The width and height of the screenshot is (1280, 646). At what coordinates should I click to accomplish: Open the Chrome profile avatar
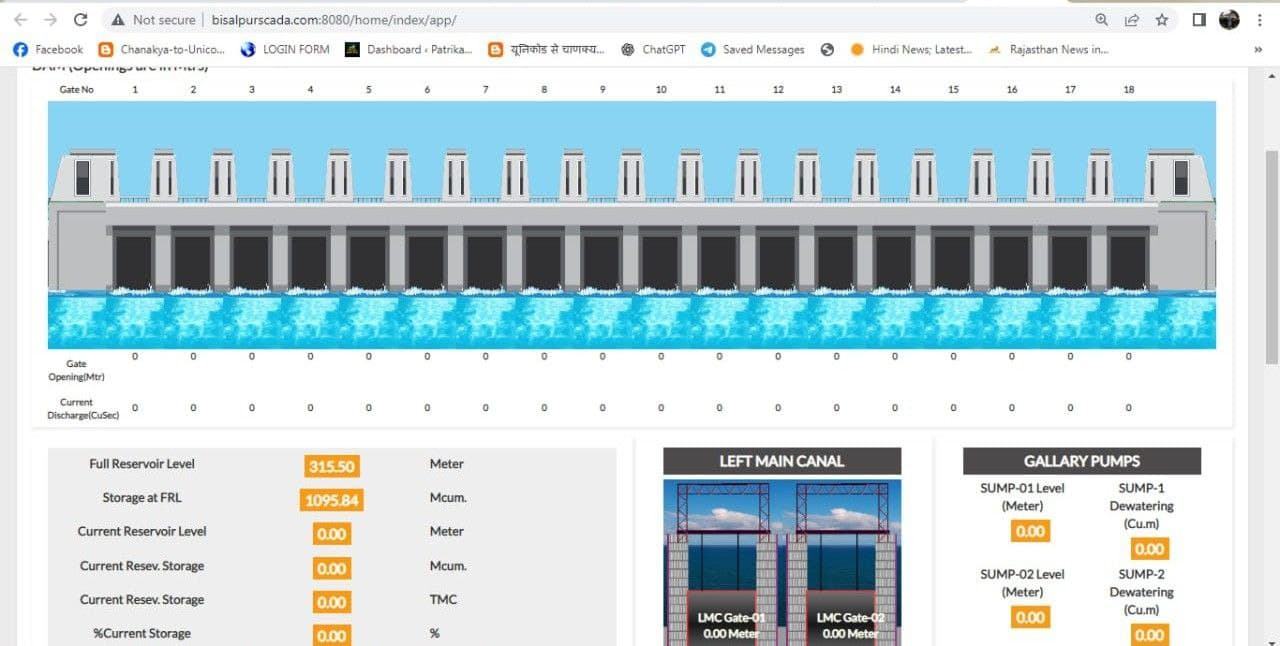click(x=1229, y=20)
